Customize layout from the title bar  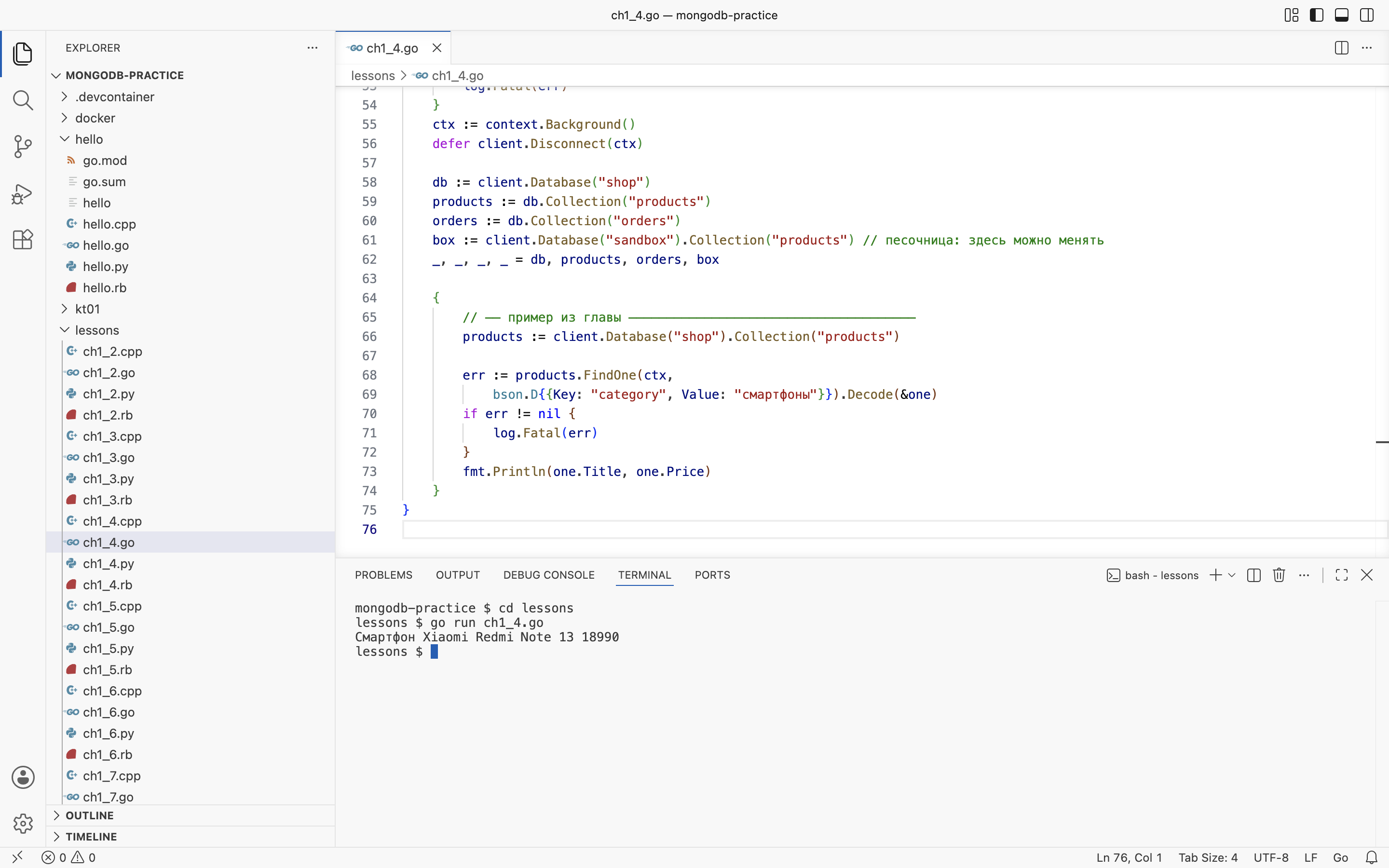[x=1292, y=15]
